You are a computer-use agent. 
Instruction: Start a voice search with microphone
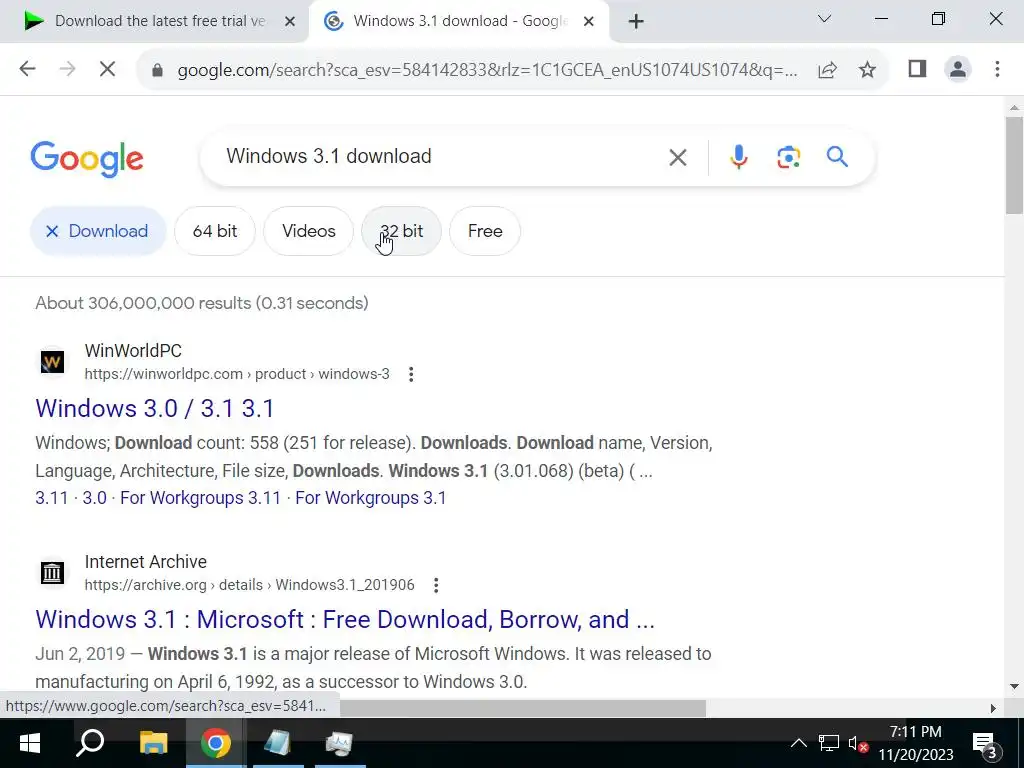(x=739, y=157)
